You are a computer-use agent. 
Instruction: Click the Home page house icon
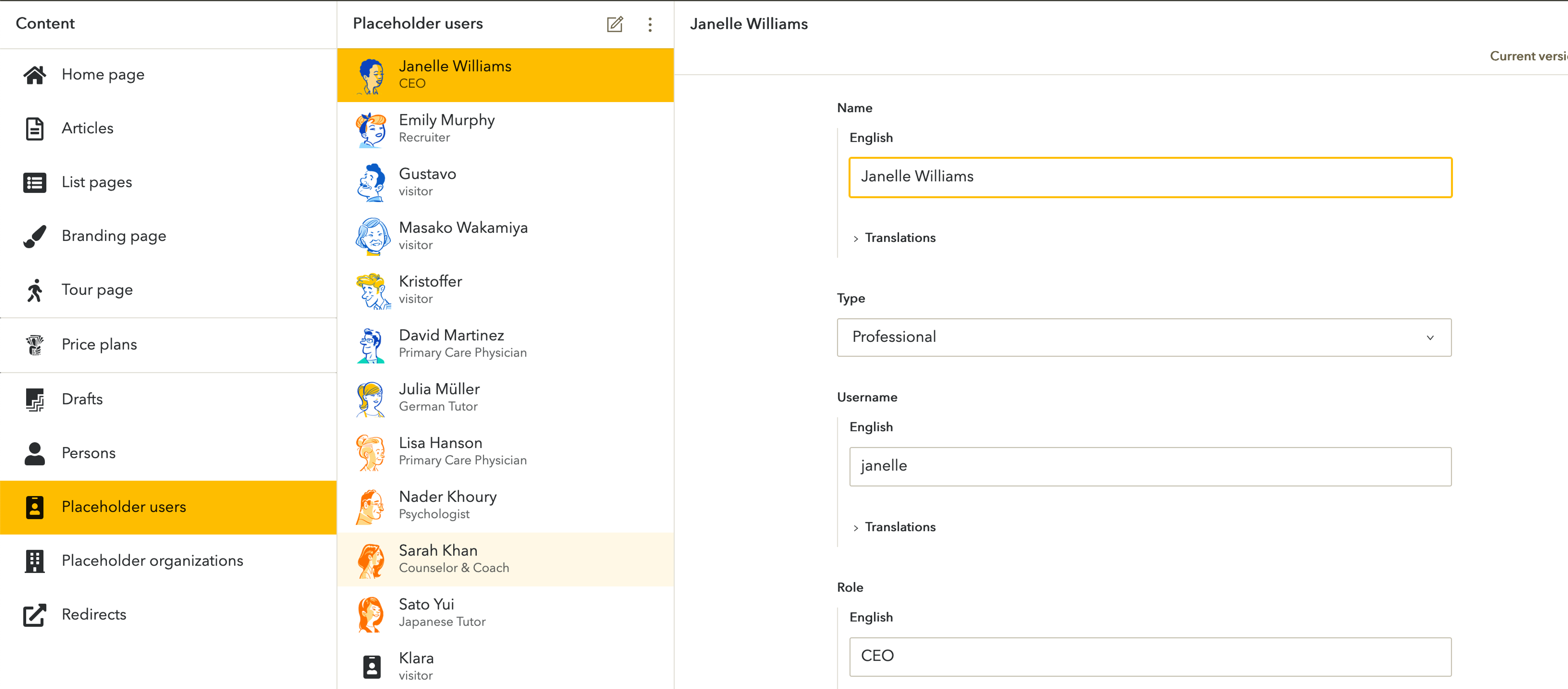click(x=35, y=75)
